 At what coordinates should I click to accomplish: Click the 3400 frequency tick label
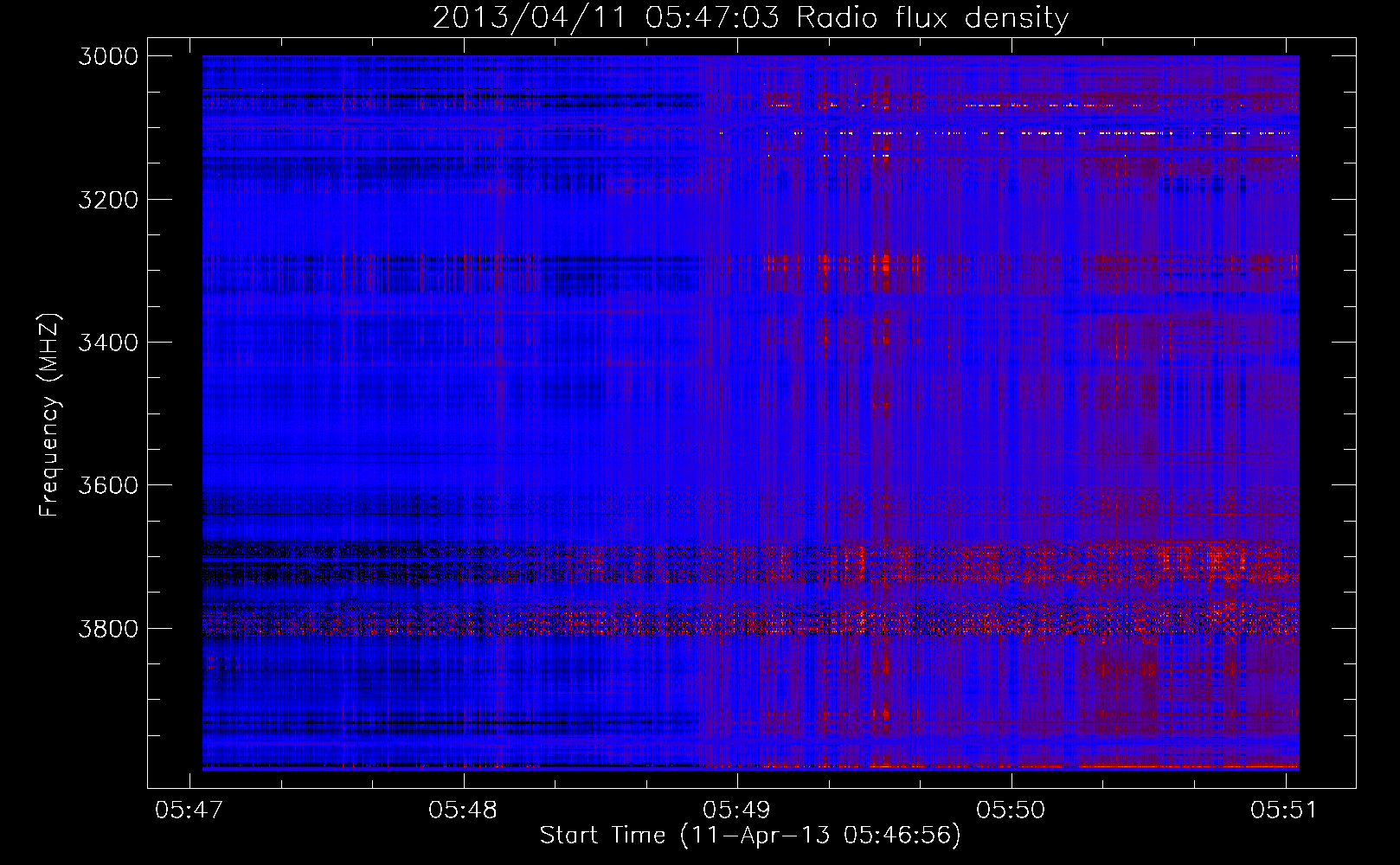108,343
